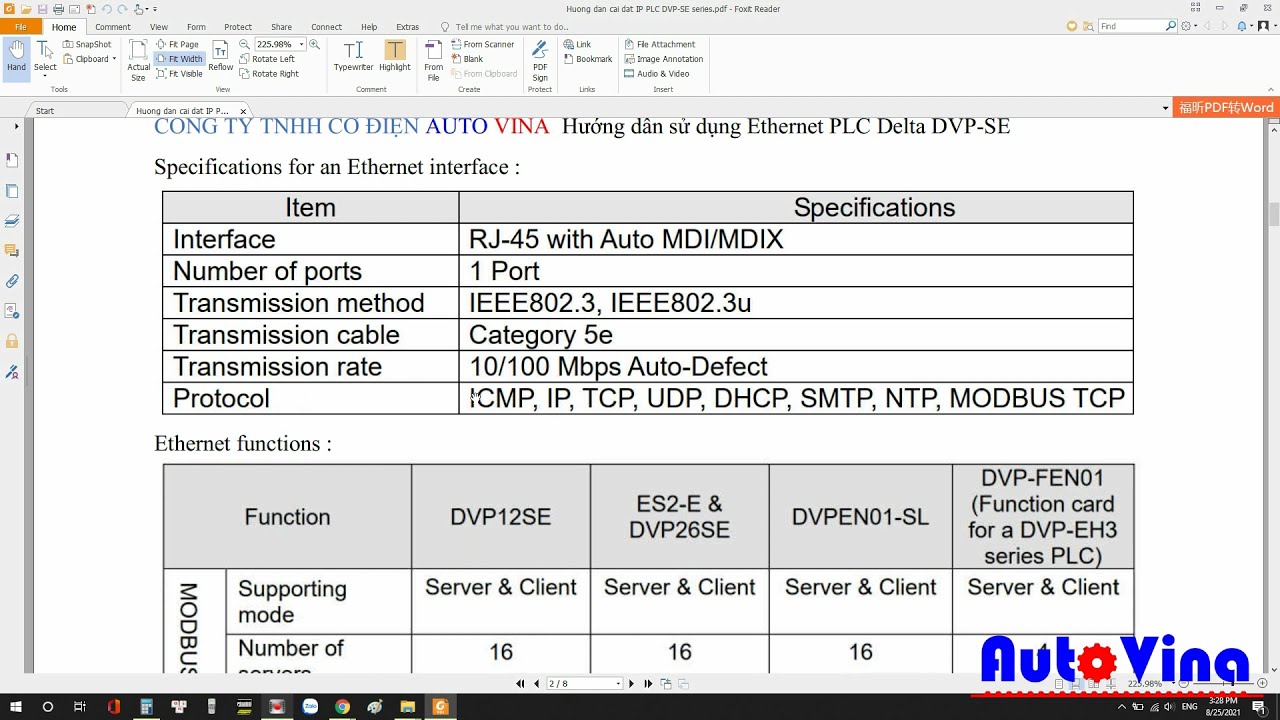Set view to Actual Size
This screenshot has height=720, width=1280.
click(138, 61)
